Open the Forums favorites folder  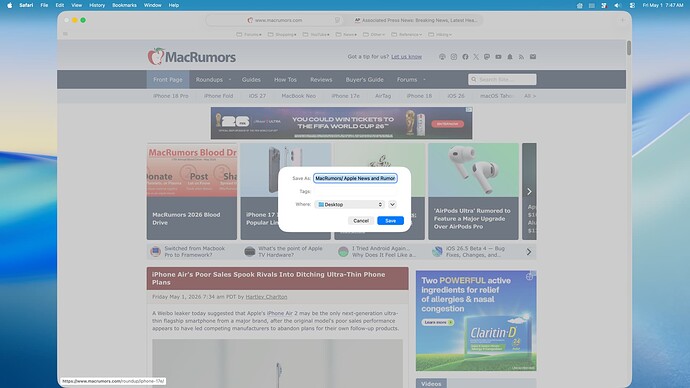(249, 34)
